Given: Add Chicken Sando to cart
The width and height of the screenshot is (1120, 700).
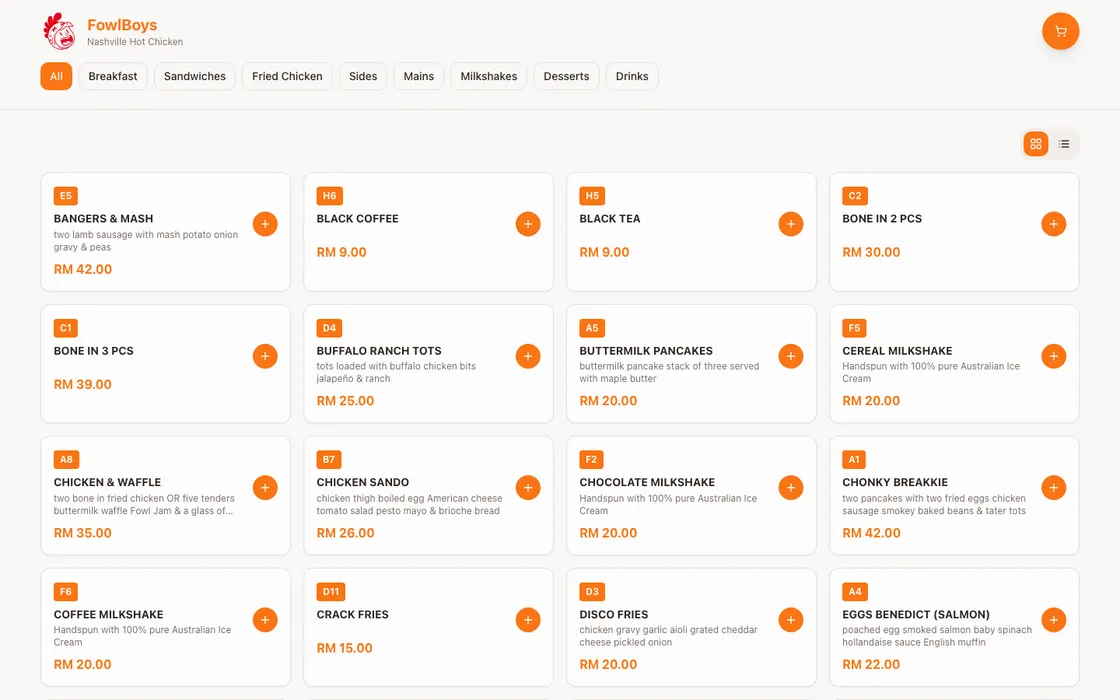Looking at the screenshot, I should [528, 488].
